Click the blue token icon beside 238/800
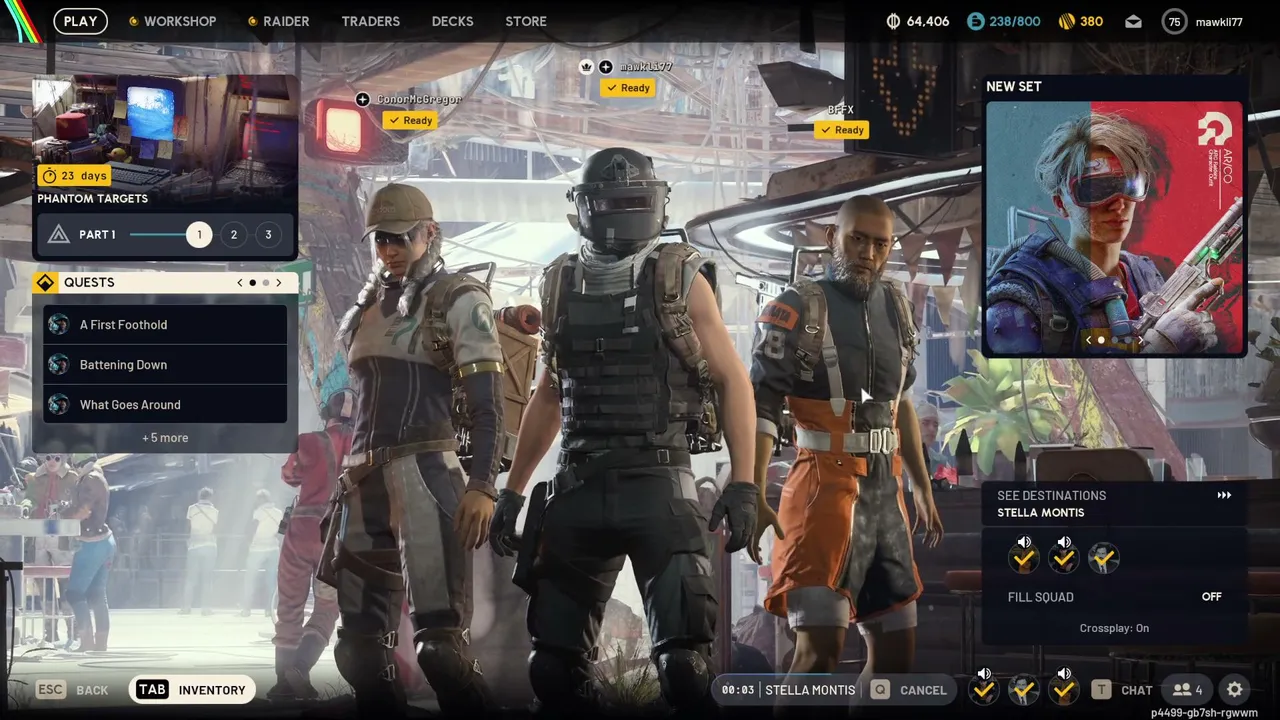 [975, 21]
